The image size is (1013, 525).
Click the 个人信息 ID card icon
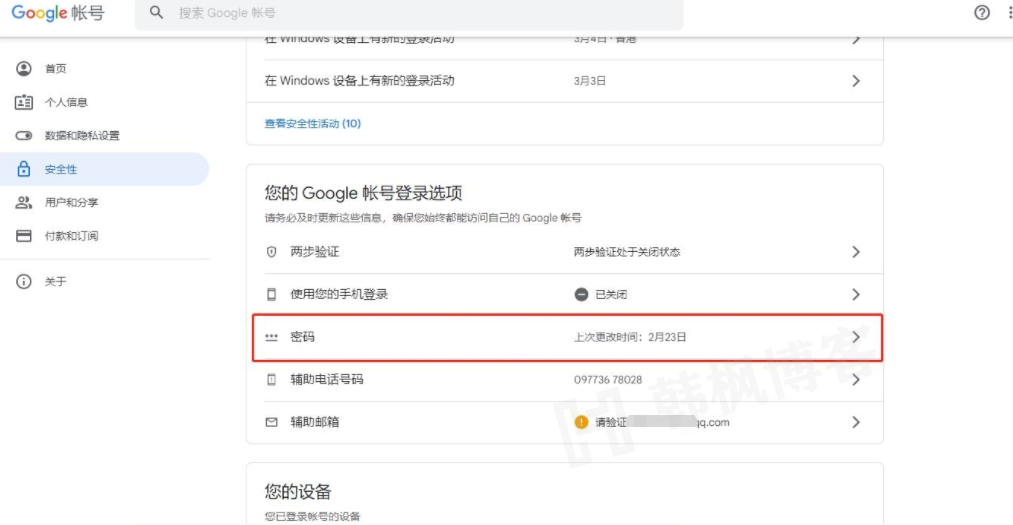(x=24, y=102)
